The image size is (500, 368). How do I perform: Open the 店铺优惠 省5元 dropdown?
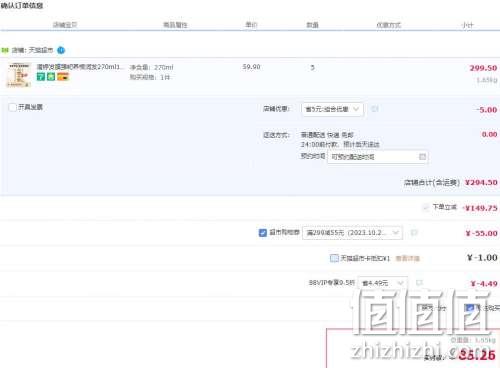[332, 109]
